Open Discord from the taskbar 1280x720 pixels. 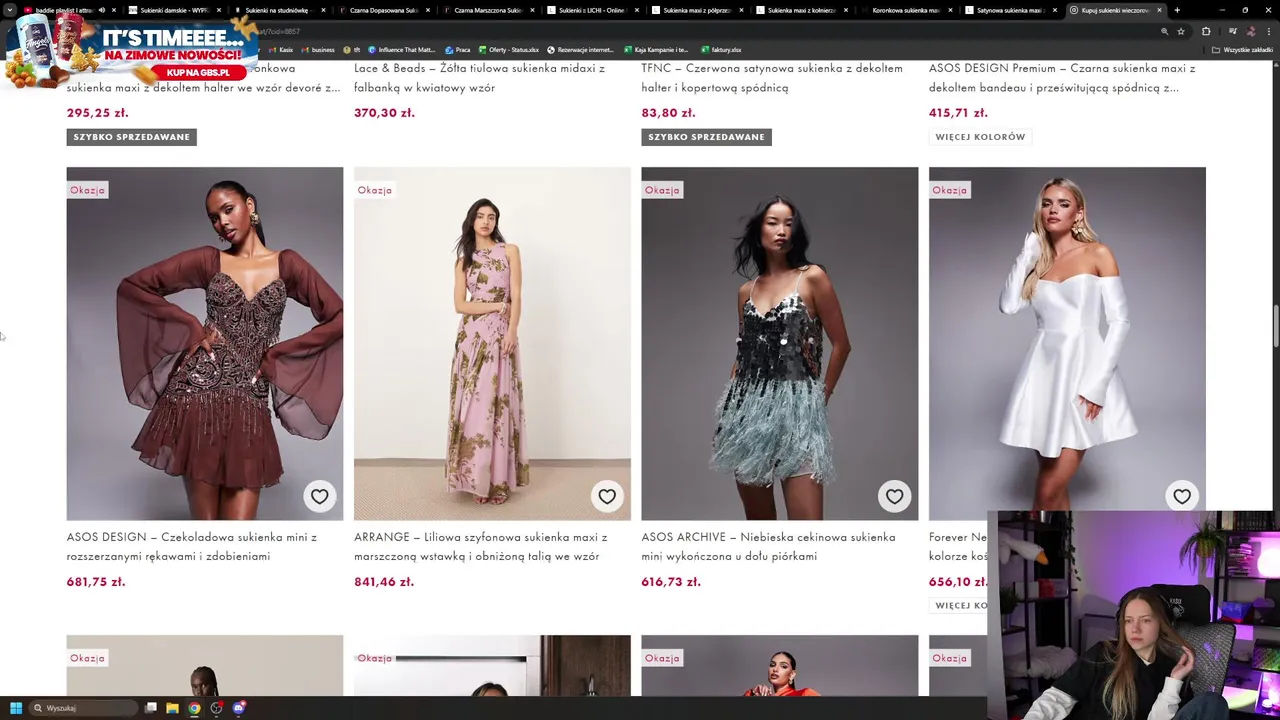click(238, 708)
